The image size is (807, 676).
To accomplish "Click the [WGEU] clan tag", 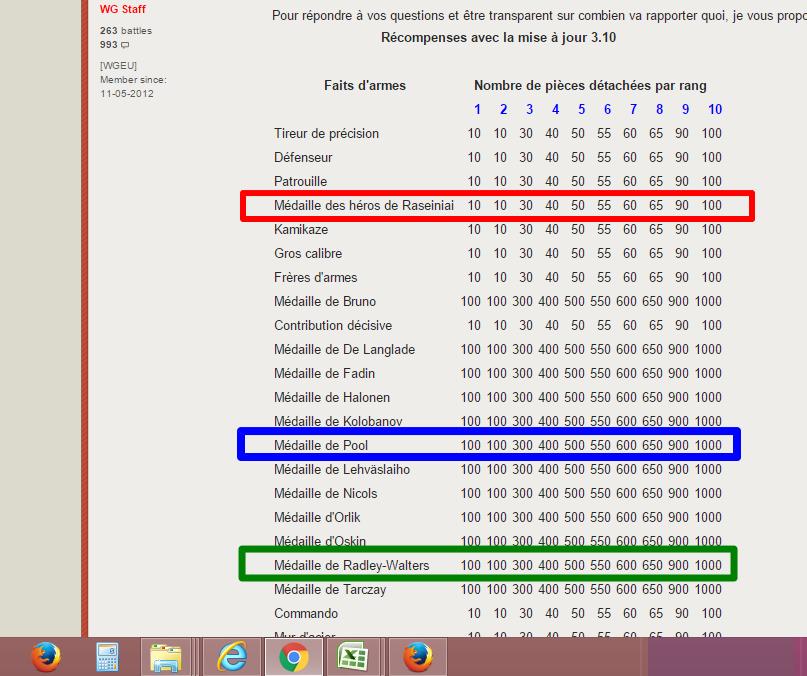I will click(x=118, y=65).
